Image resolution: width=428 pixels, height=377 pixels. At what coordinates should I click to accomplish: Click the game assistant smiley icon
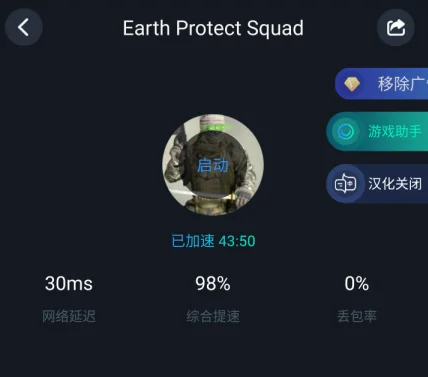(x=346, y=131)
